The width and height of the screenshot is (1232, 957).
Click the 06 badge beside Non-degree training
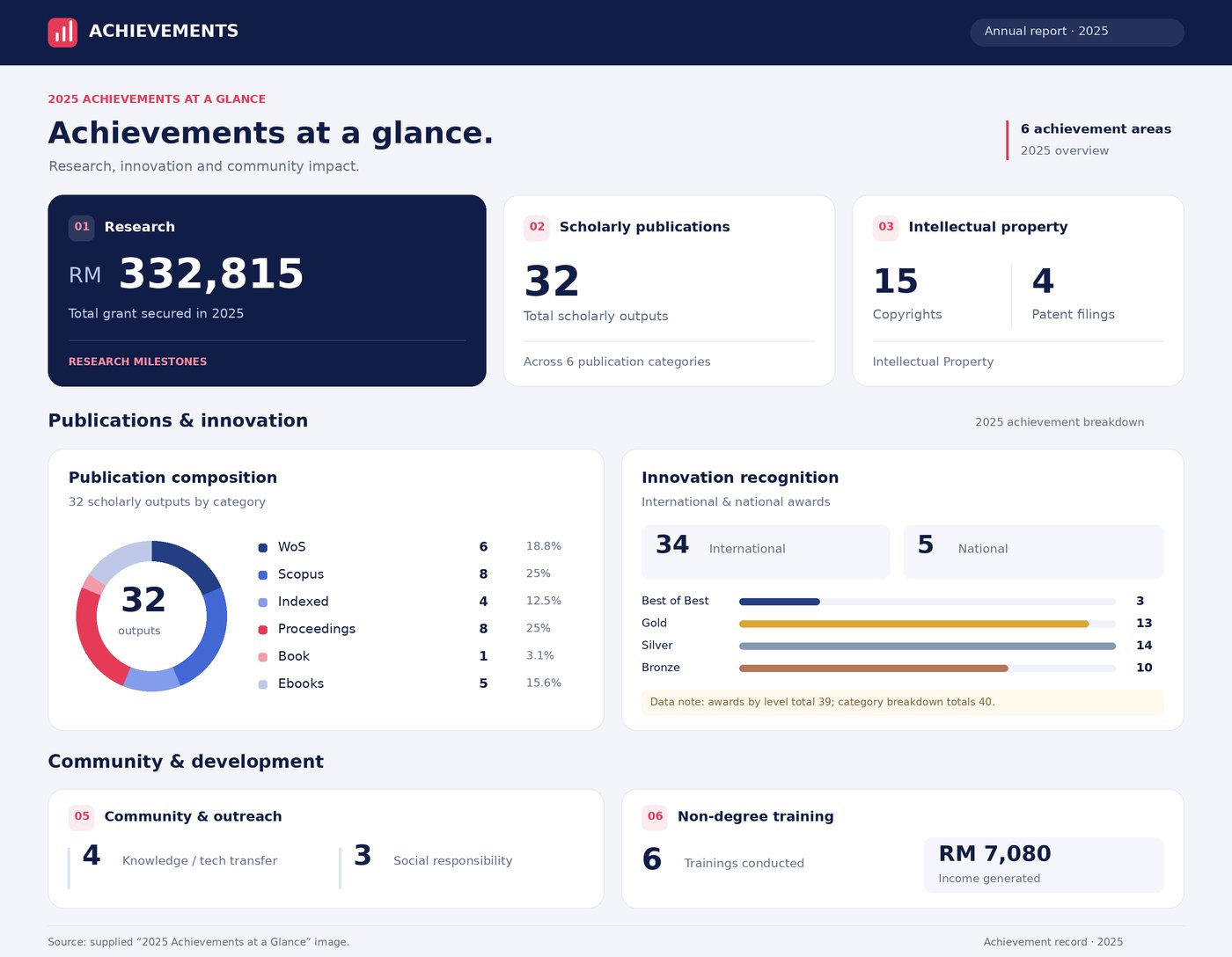click(x=656, y=816)
